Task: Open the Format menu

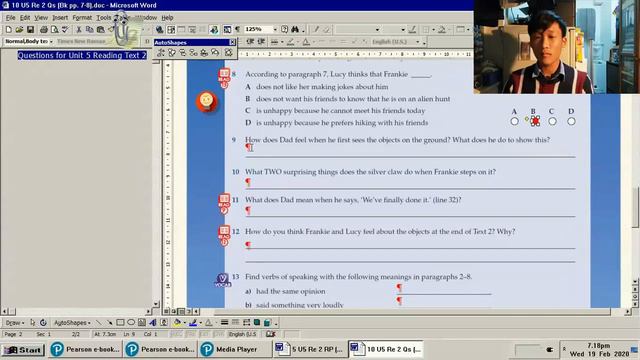Action: [82, 18]
